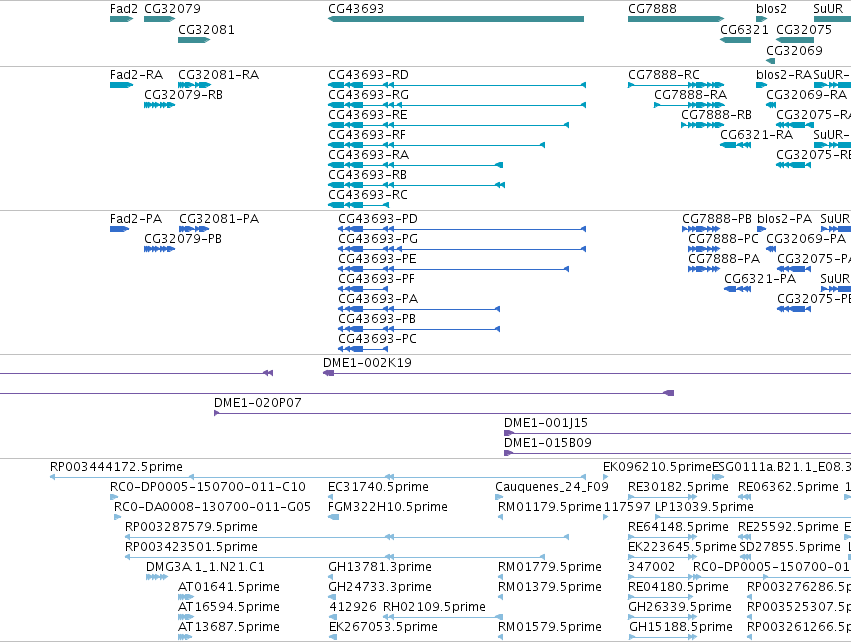Select protein Fad2-PA
The height and width of the screenshot is (642, 851).
pos(136,219)
